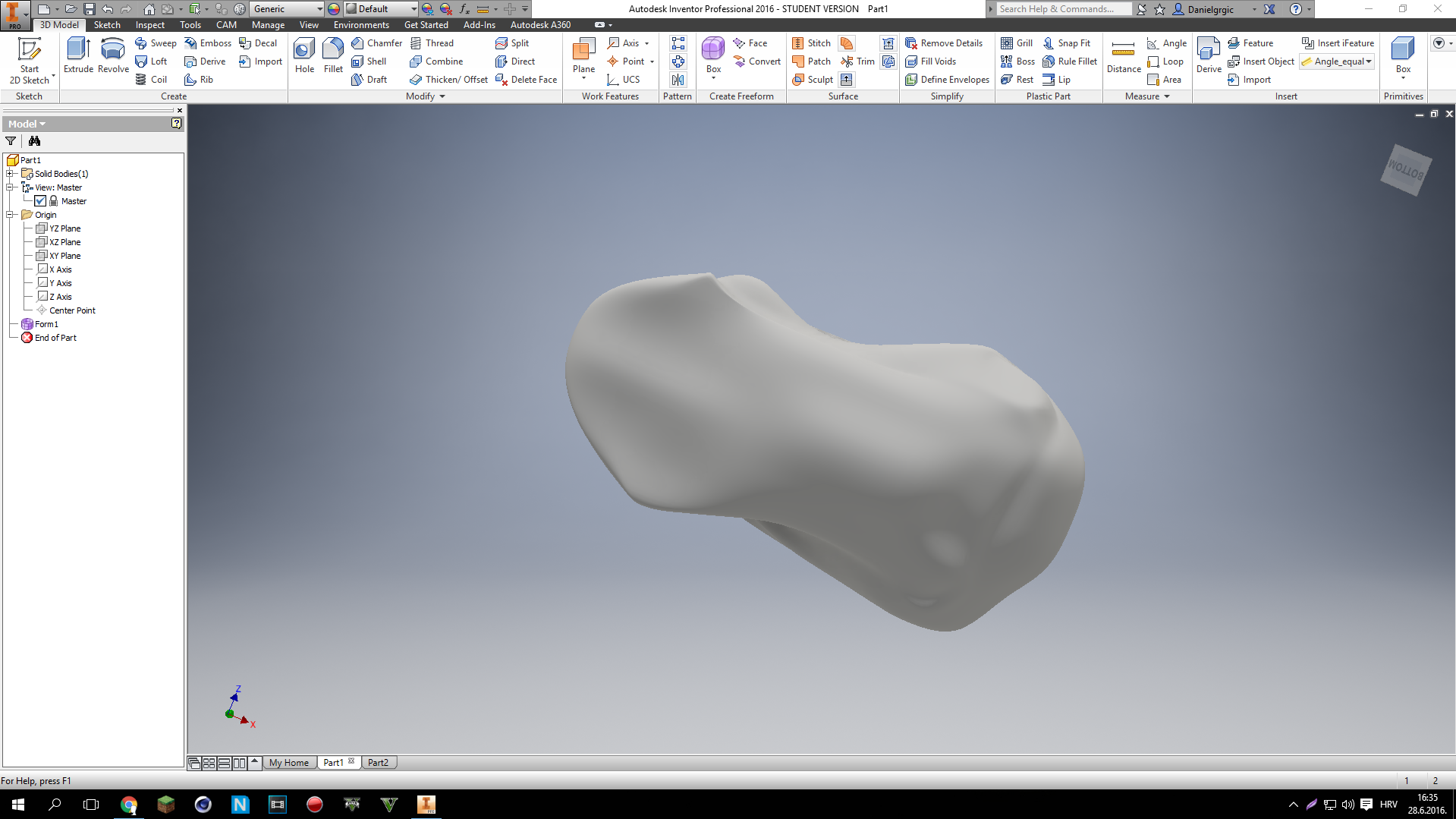Viewport: 1456px width, 819px height.
Task: Choose the Patch surface tool
Action: click(811, 61)
